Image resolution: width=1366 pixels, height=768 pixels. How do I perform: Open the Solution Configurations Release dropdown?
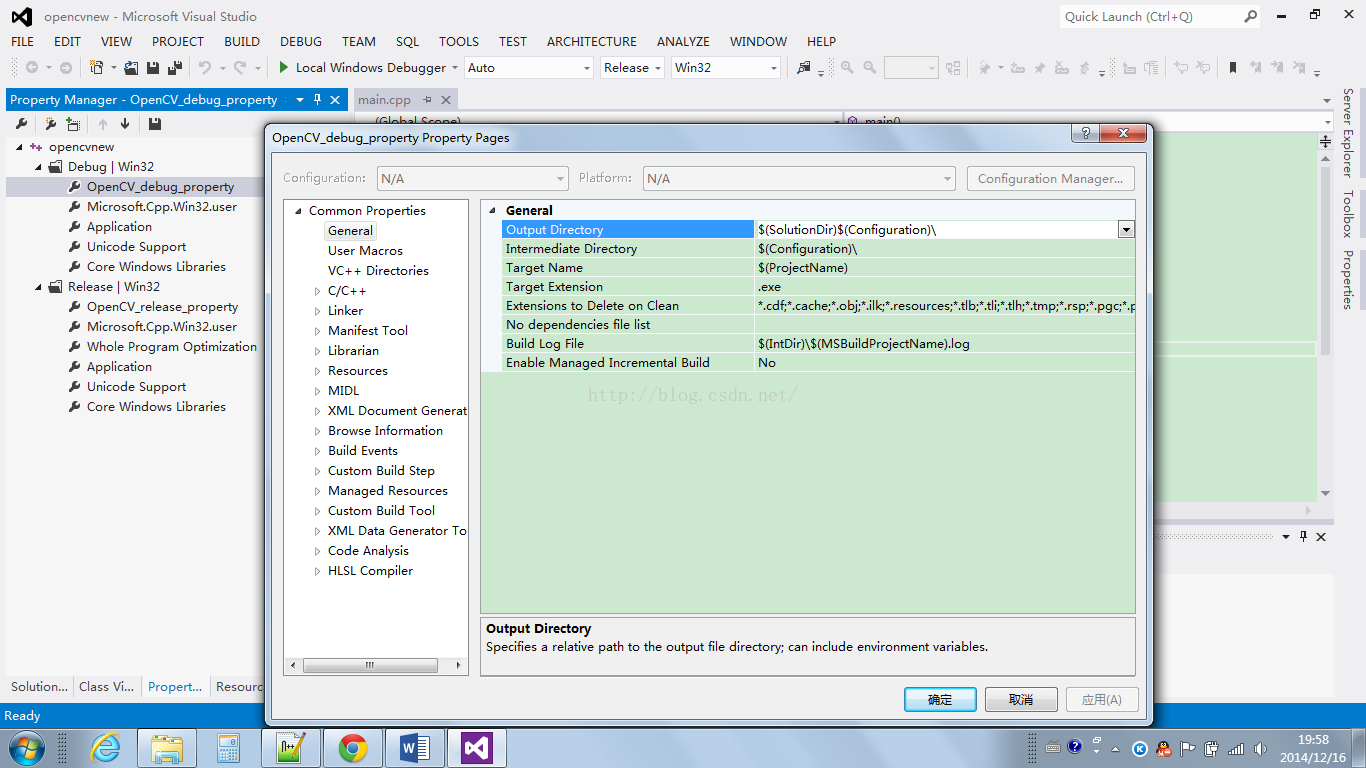[658, 68]
